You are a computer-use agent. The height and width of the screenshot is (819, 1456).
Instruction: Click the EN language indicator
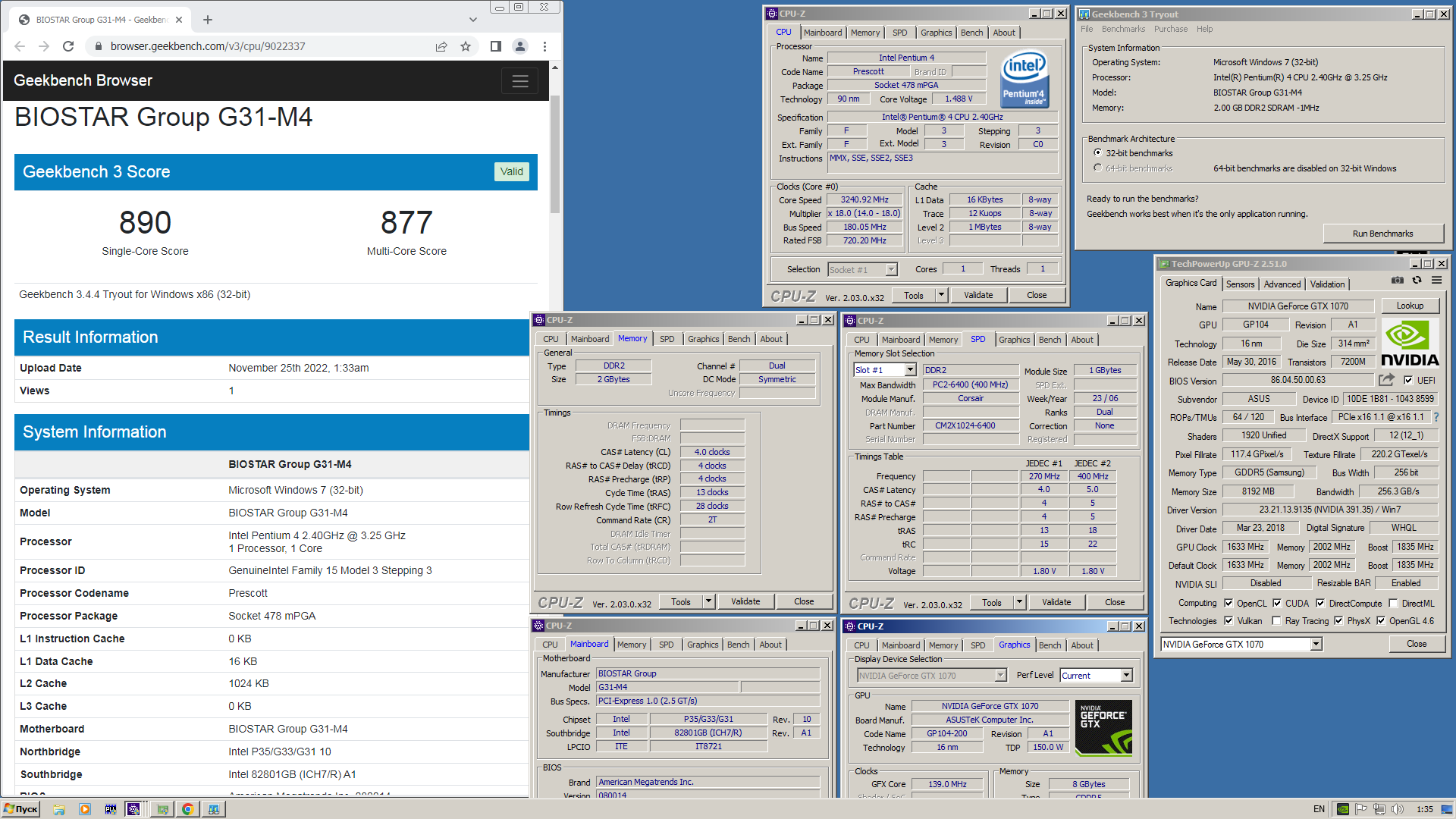[x=1319, y=809]
